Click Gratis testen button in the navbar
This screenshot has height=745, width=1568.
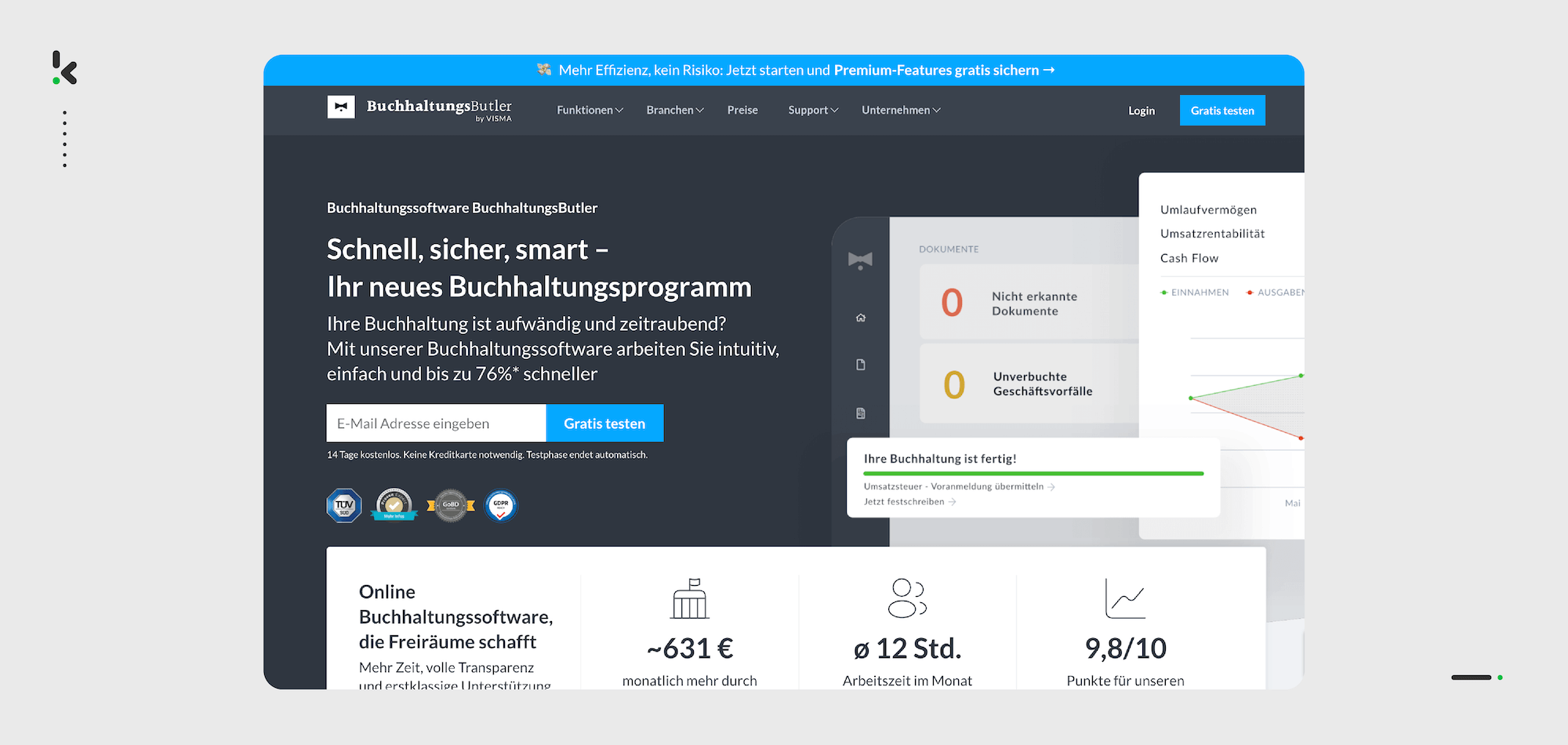pyautogui.click(x=1222, y=111)
